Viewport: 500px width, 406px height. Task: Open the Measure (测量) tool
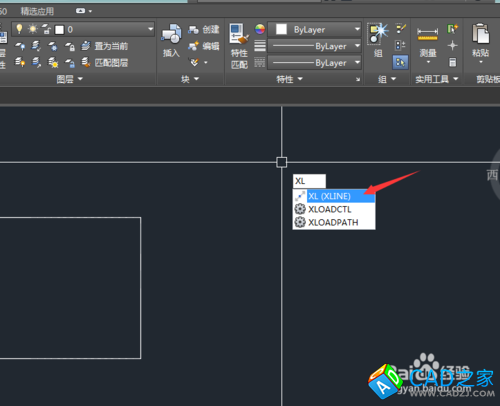[x=428, y=34]
